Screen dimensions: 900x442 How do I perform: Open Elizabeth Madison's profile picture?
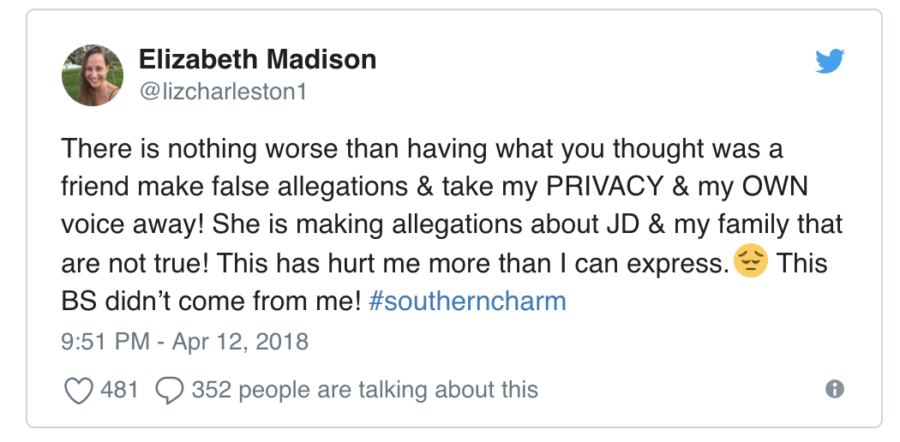click(x=92, y=75)
